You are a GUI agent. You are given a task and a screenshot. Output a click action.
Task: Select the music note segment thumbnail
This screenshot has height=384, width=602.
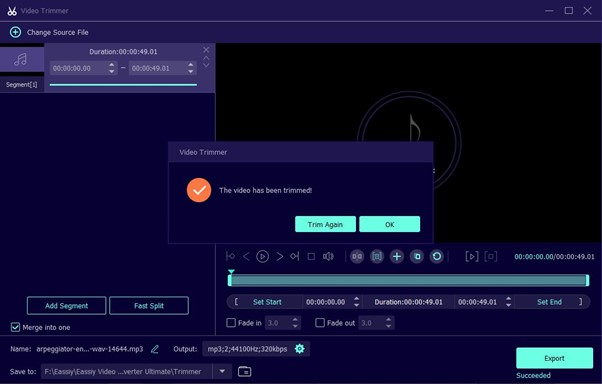click(x=22, y=60)
